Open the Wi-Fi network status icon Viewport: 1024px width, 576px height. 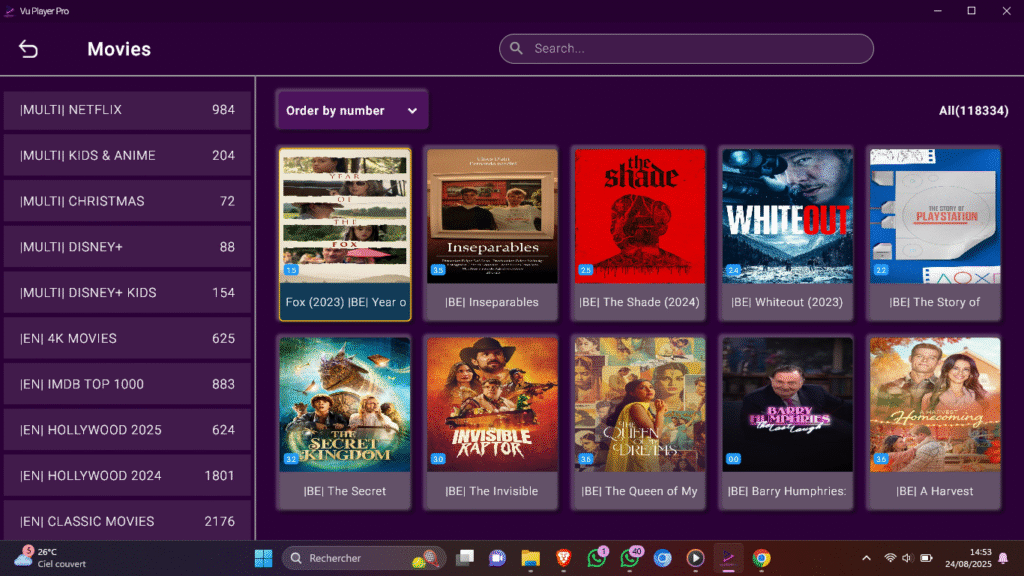coord(889,558)
